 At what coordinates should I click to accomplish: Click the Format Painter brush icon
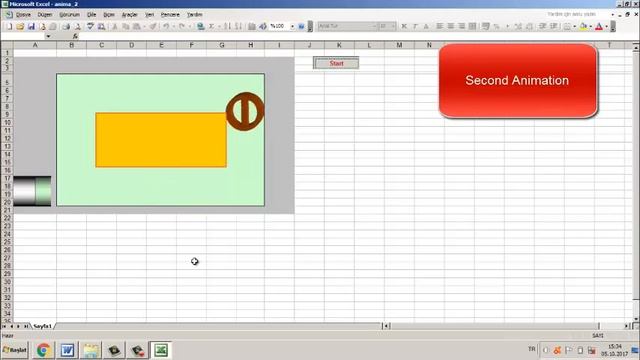(153, 27)
